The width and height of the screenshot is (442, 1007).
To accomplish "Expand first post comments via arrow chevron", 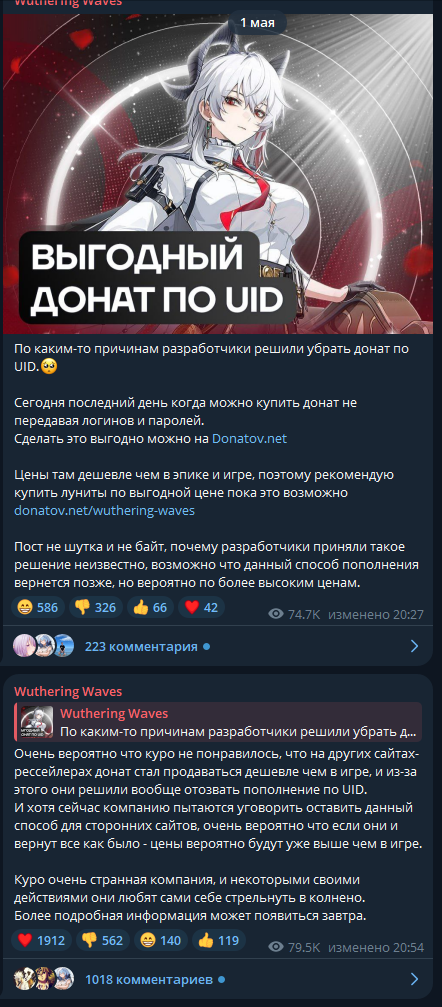I will 414,646.
